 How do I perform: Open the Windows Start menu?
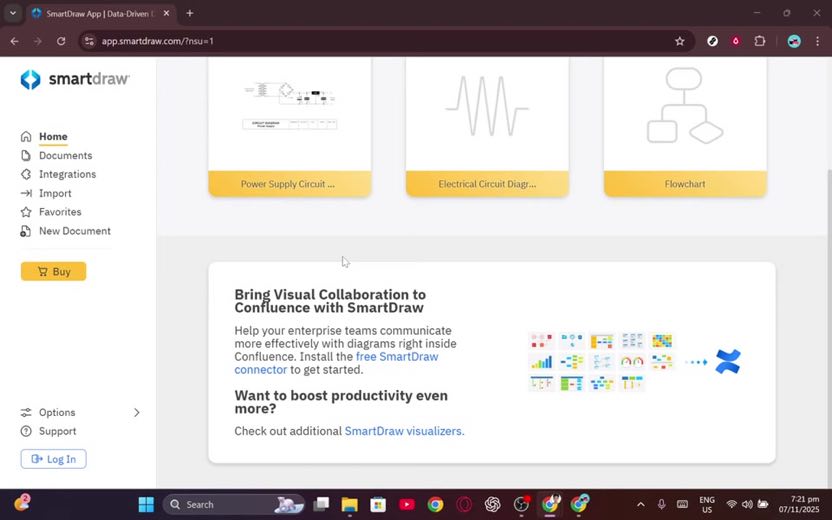(x=146, y=504)
